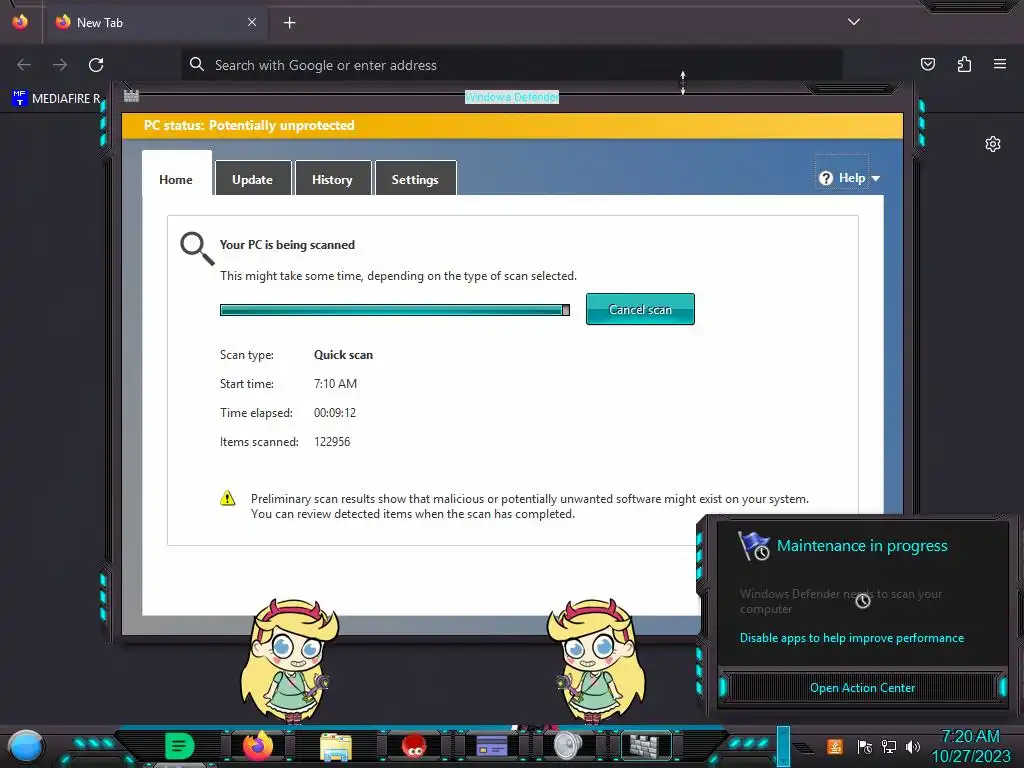1024x768 pixels.
Task: Click the scan progress bar
Action: [x=394, y=310]
